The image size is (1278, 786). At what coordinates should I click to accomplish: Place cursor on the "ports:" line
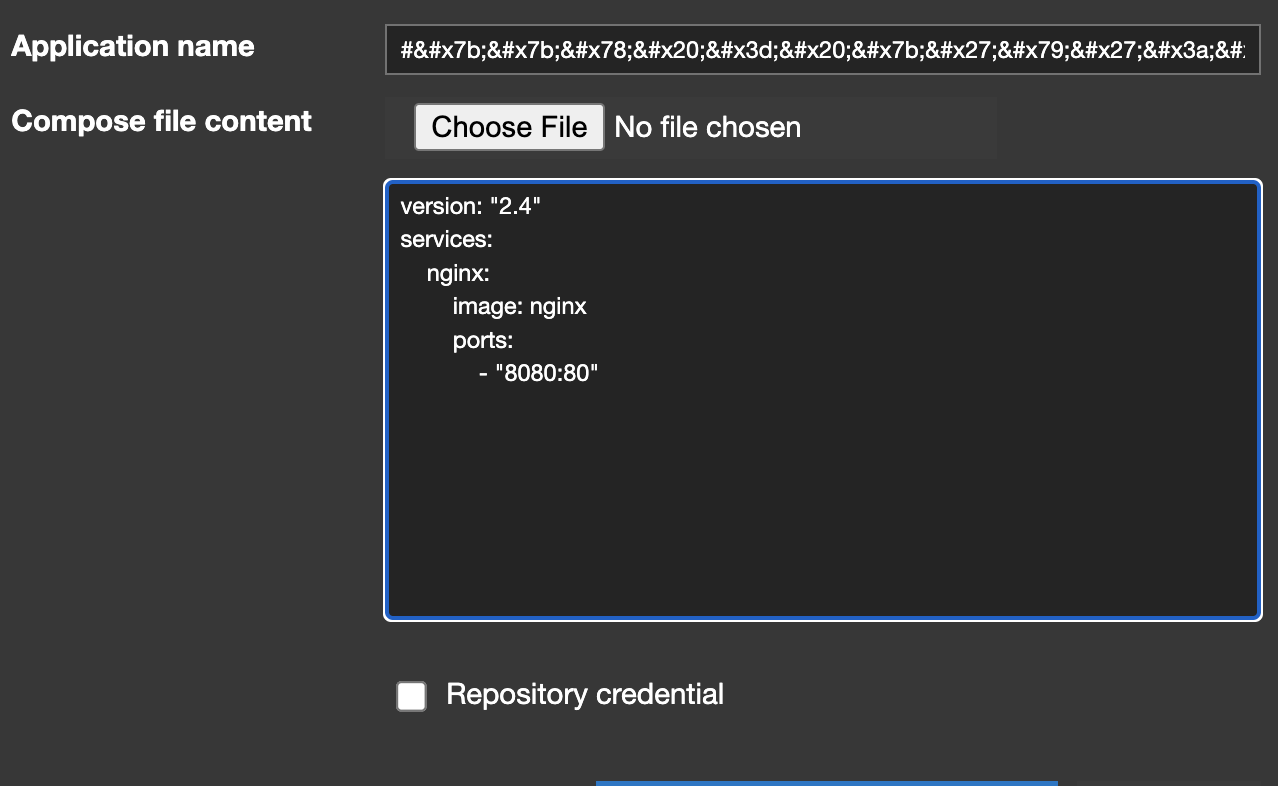[483, 339]
